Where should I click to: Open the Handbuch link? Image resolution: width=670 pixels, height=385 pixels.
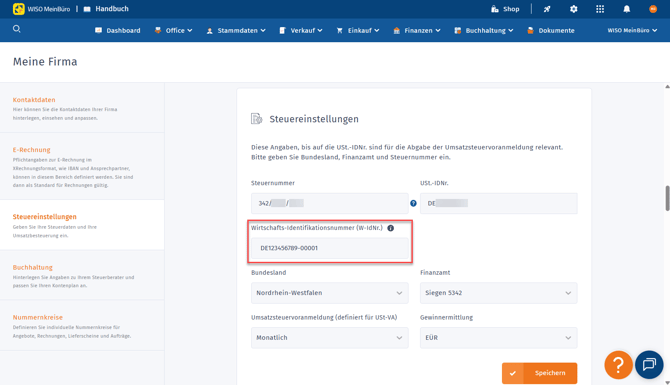(112, 9)
